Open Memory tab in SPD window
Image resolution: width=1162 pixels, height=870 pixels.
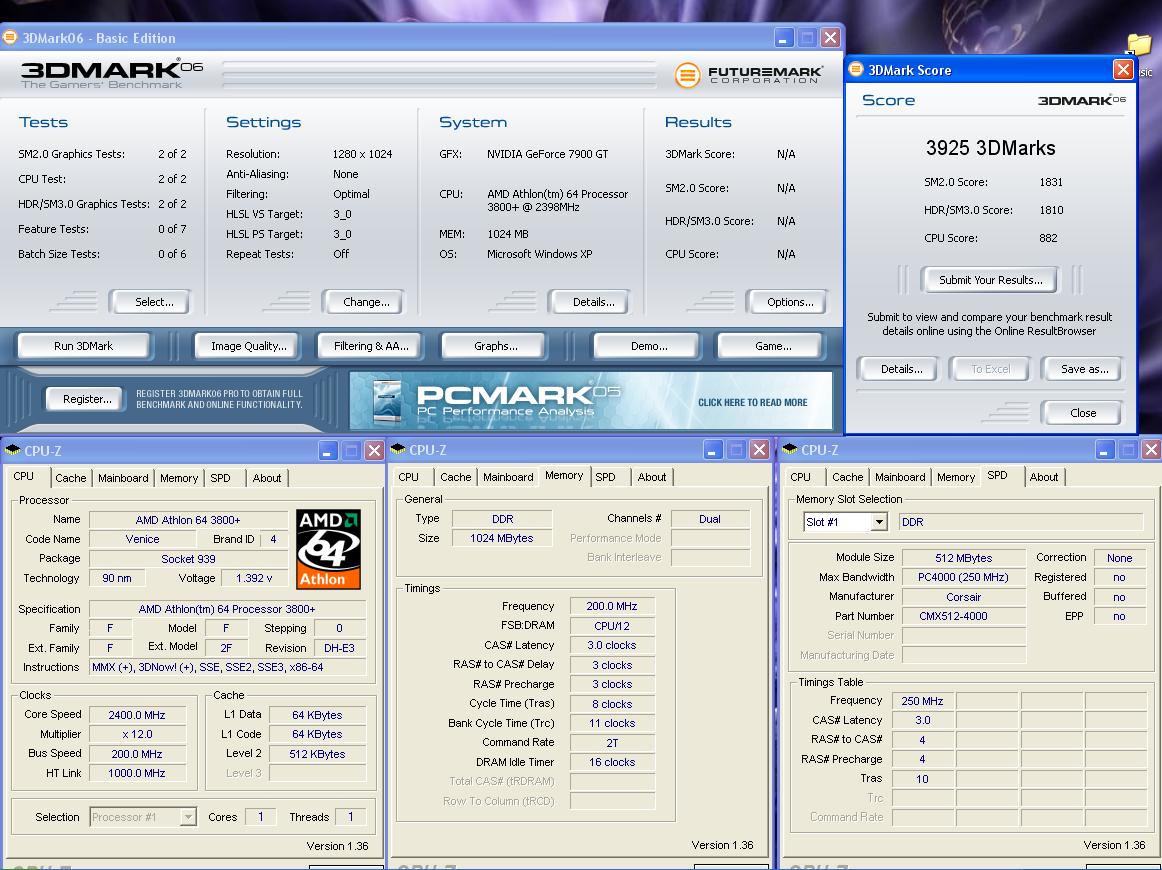coord(956,477)
